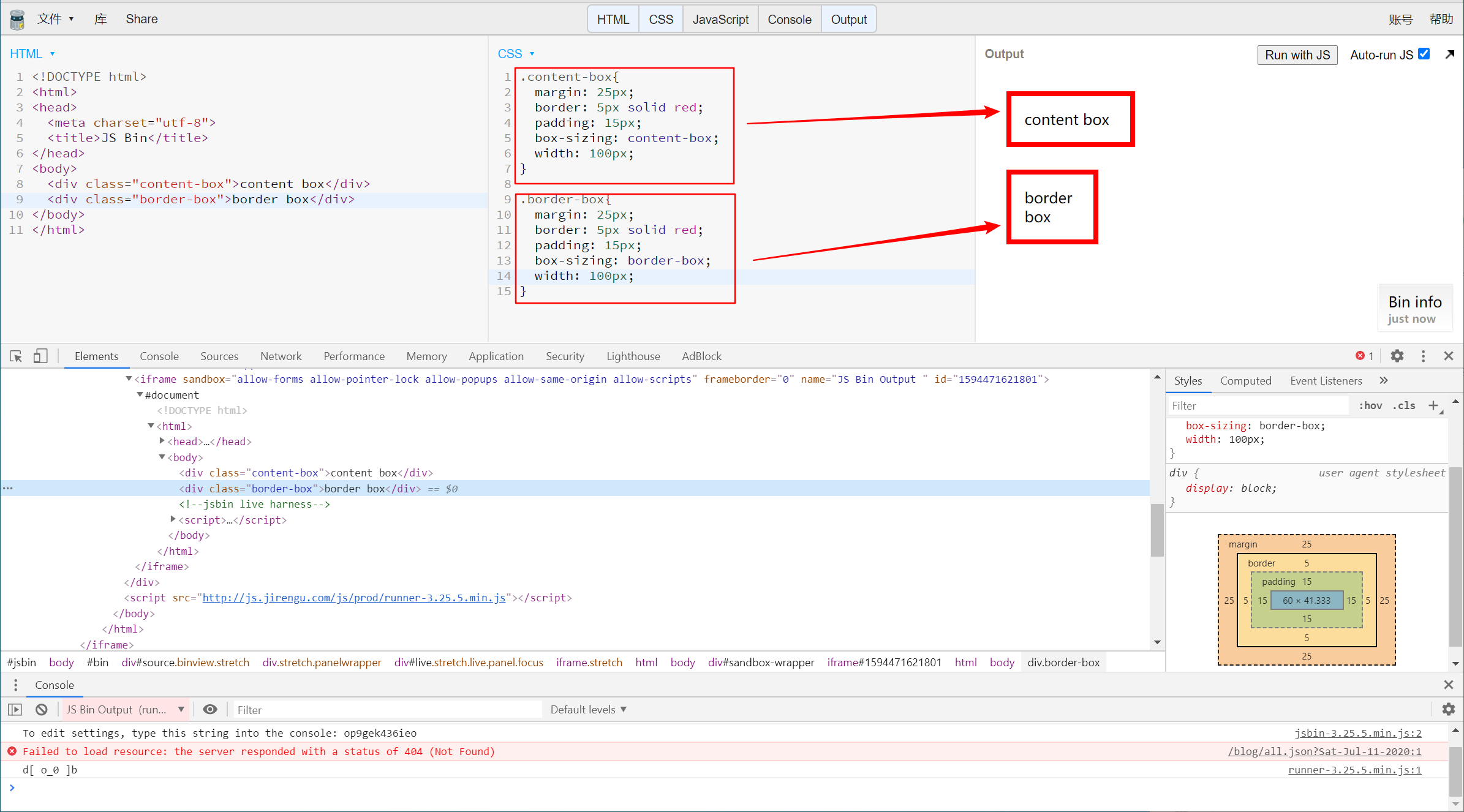
Task: Open the 帮助 help link
Action: coord(1441,19)
